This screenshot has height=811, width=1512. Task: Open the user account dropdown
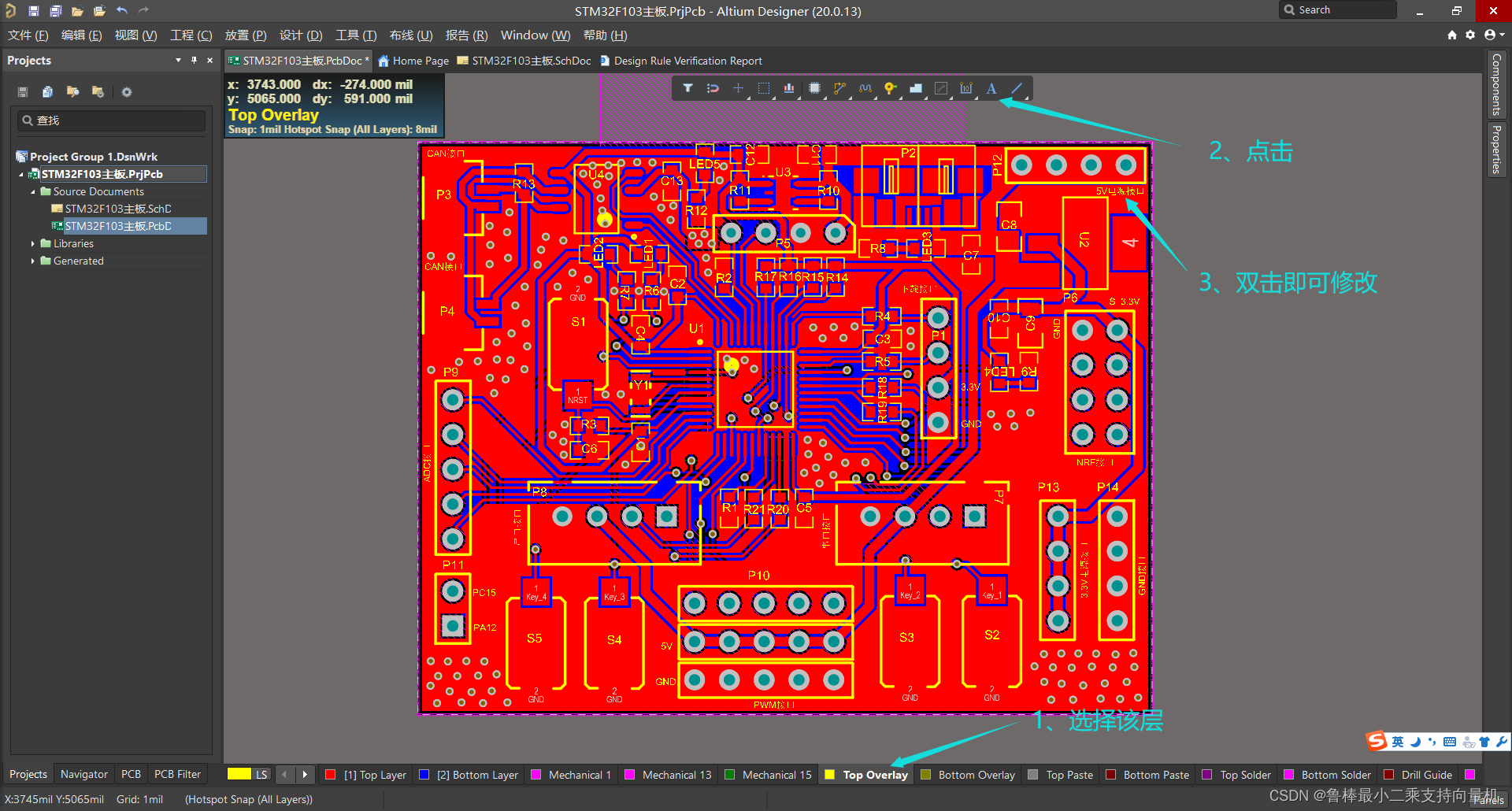click(1494, 35)
